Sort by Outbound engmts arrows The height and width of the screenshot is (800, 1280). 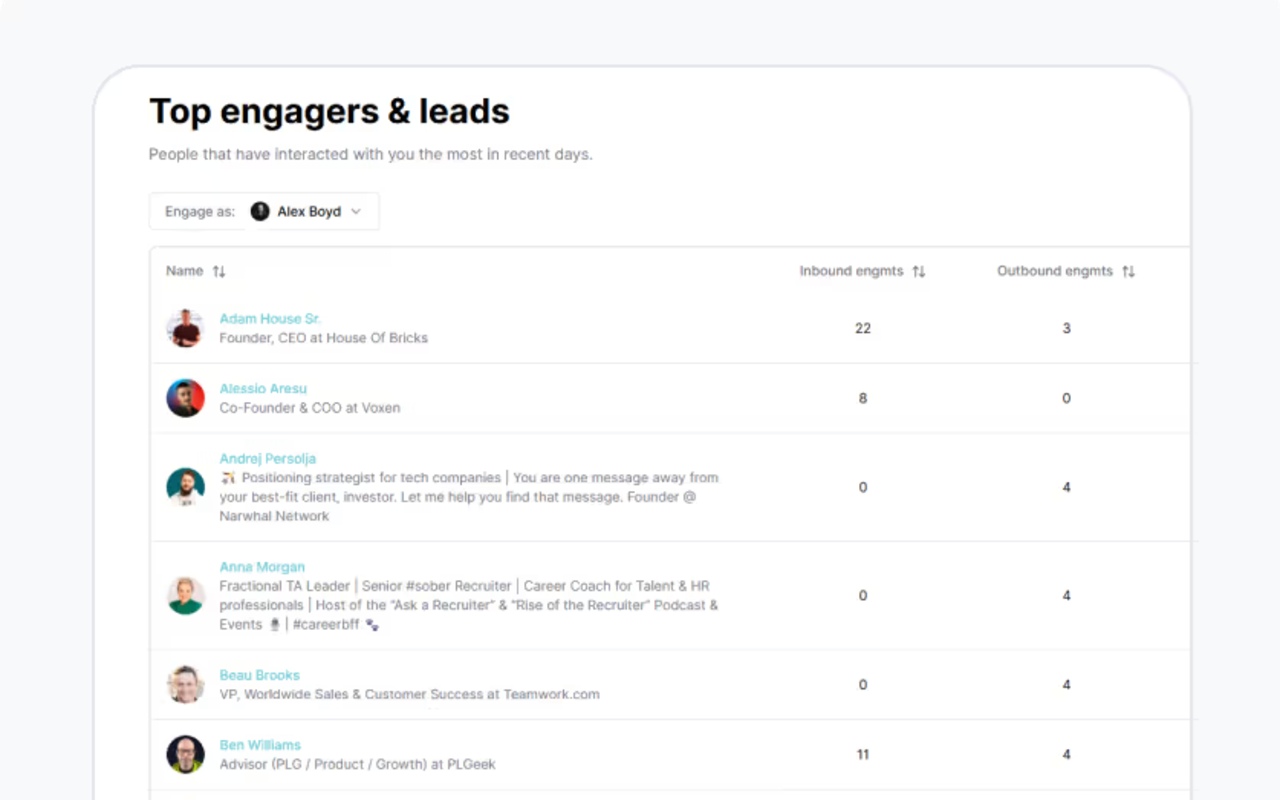(x=1128, y=271)
